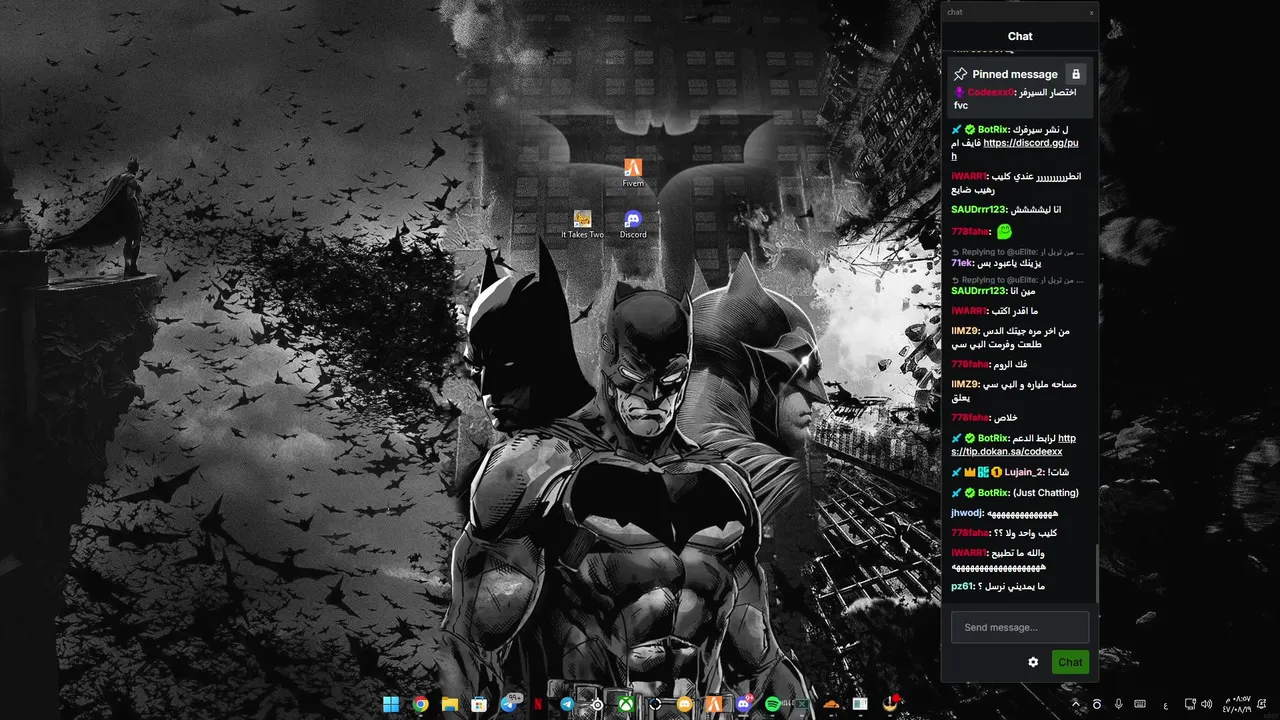Image resolution: width=1280 pixels, height=720 pixels.
Task: Click the green emote sent by 778faha
Action: pos(1005,231)
